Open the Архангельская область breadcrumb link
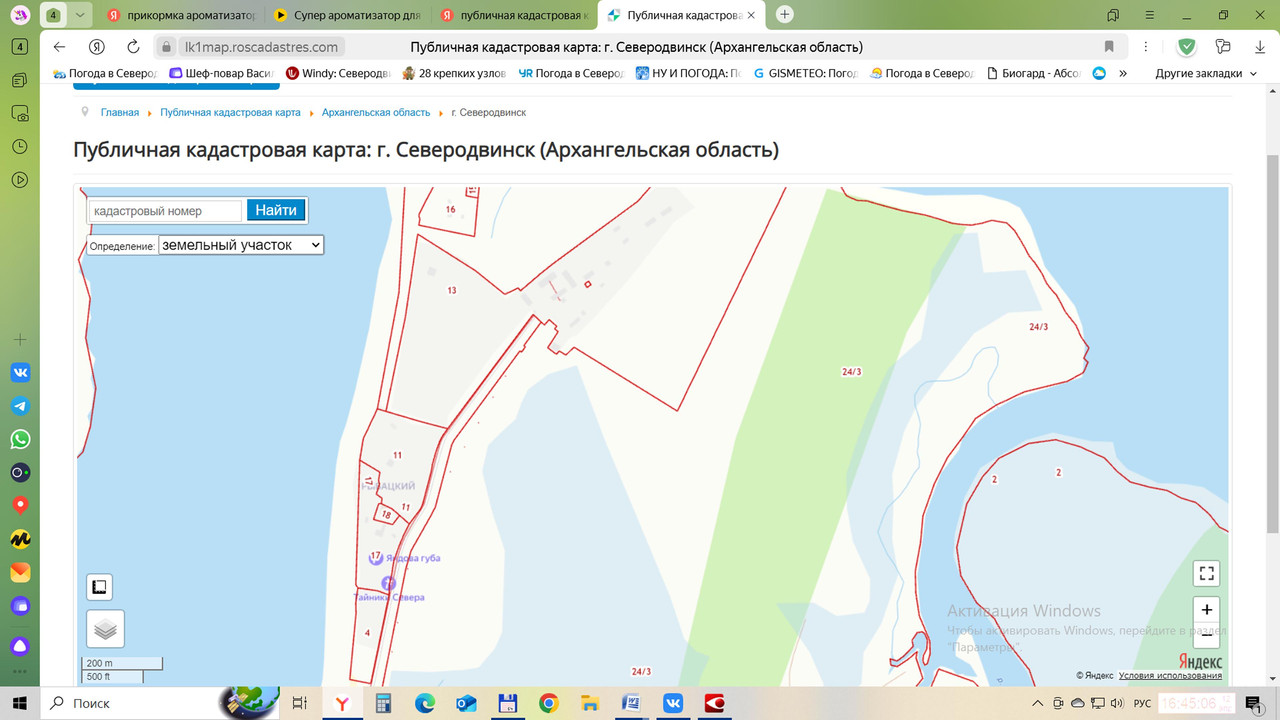Image resolution: width=1280 pixels, height=720 pixels. tap(376, 112)
